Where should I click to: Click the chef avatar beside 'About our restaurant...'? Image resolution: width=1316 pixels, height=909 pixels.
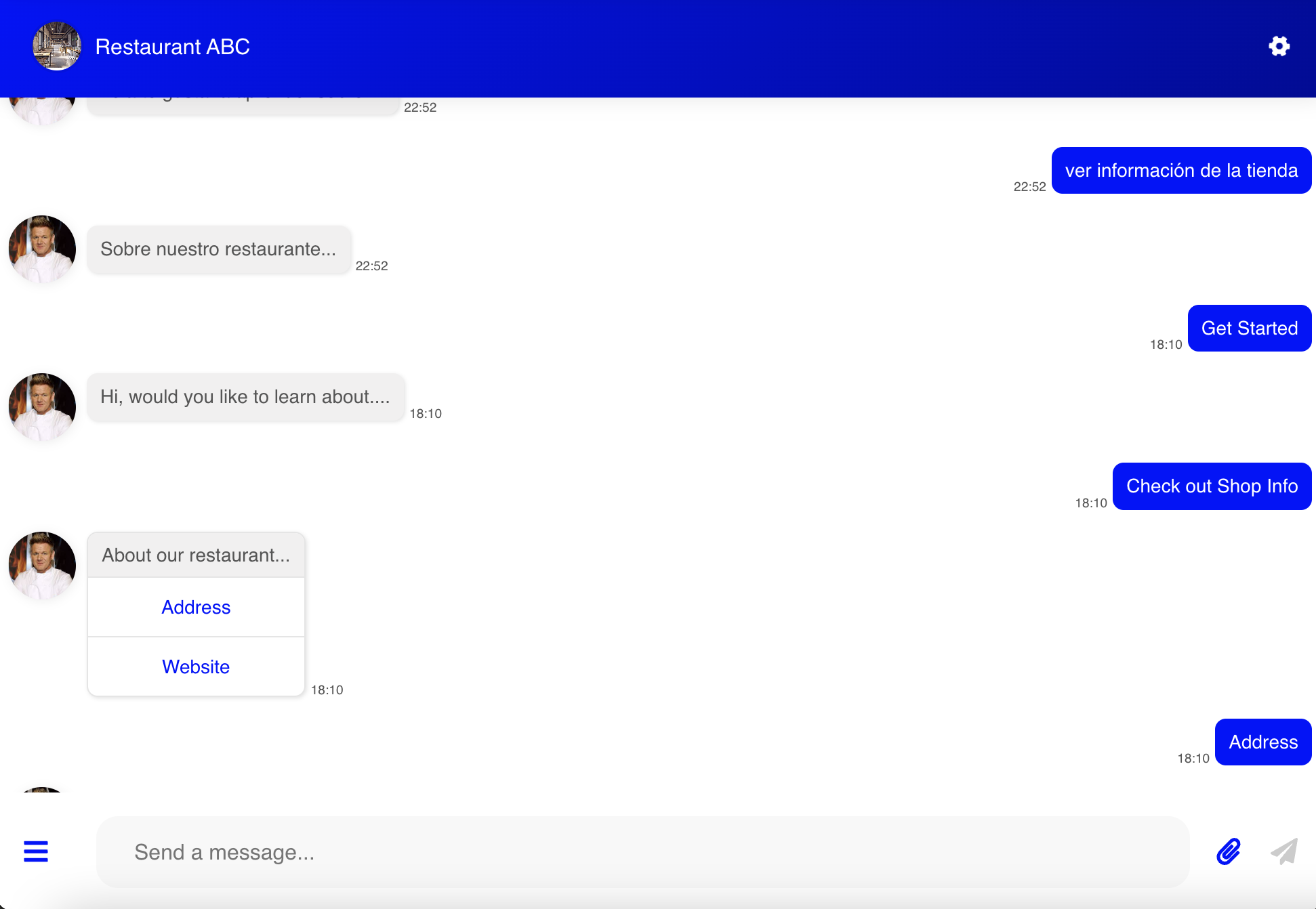click(41, 566)
